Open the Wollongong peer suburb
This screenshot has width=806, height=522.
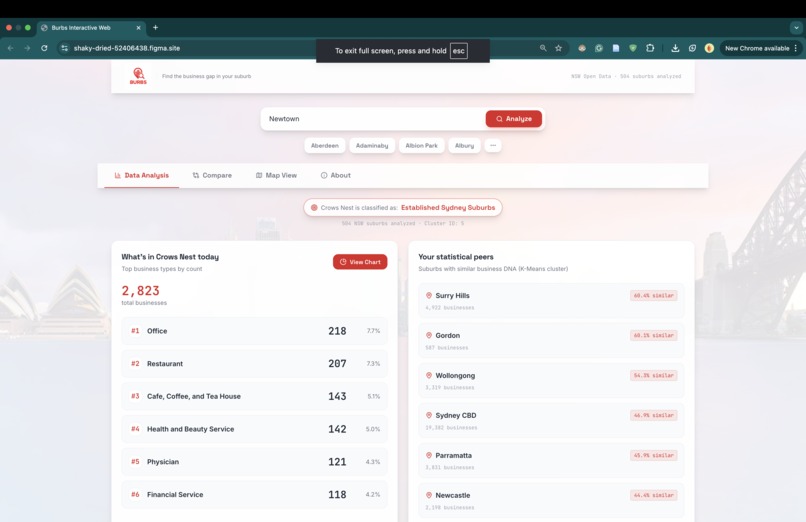click(551, 381)
